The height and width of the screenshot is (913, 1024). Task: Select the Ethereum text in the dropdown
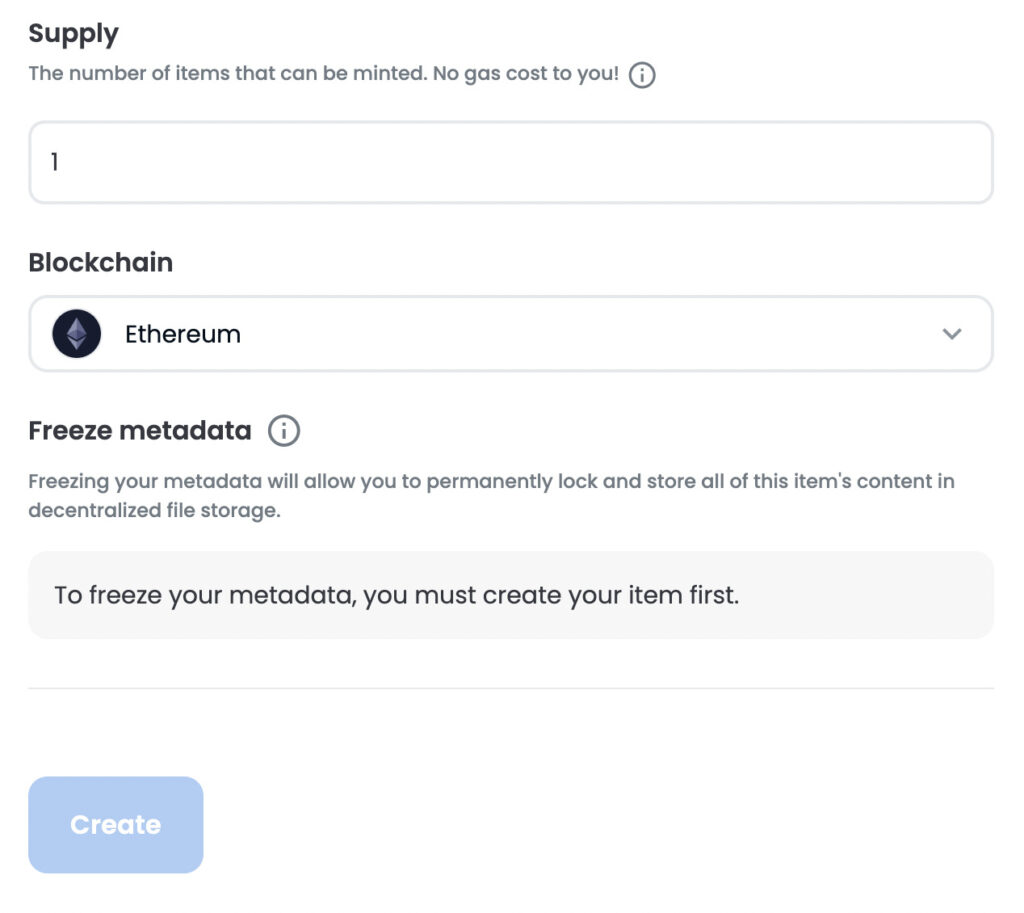click(x=182, y=334)
